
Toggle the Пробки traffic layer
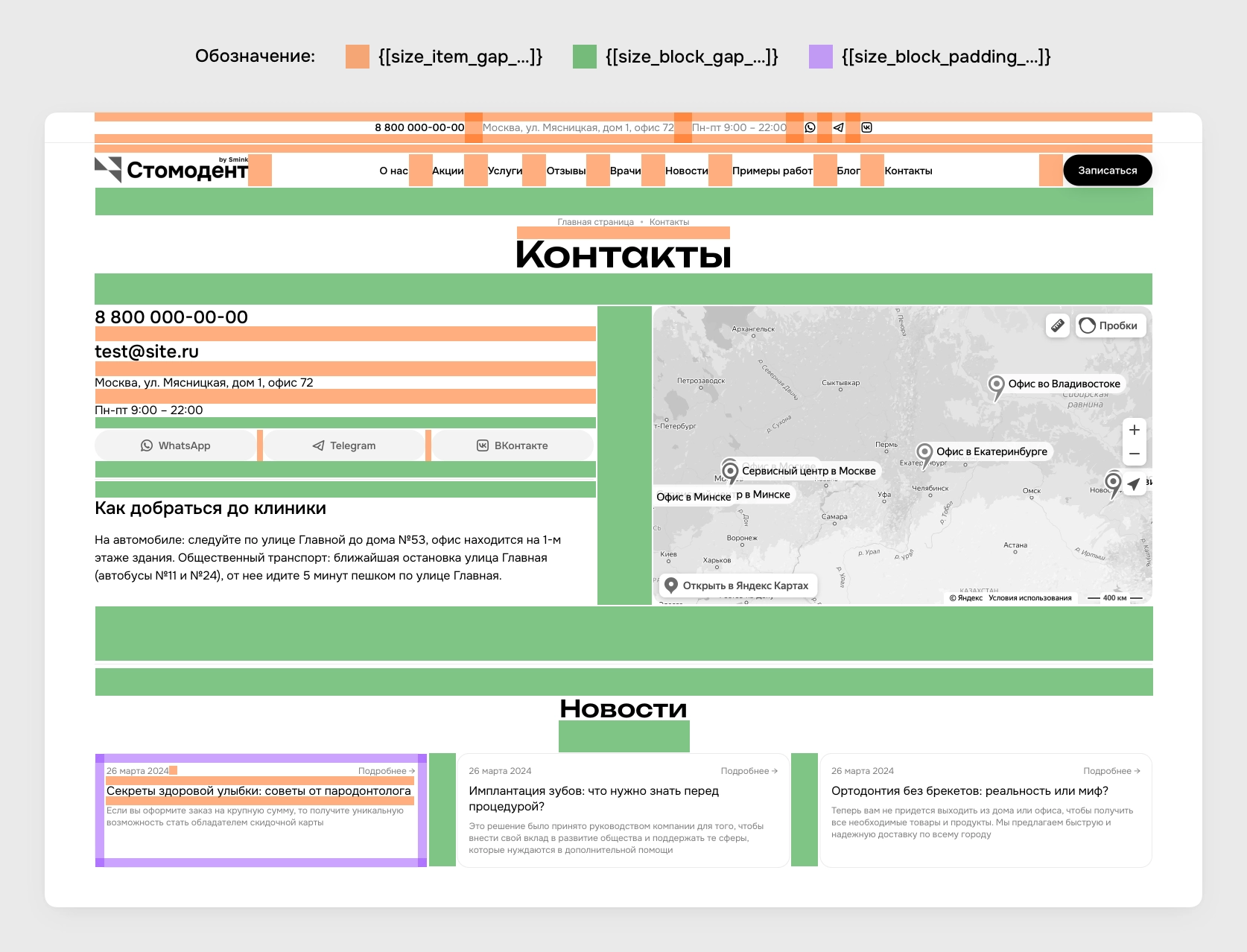pyautogui.click(x=1111, y=326)
